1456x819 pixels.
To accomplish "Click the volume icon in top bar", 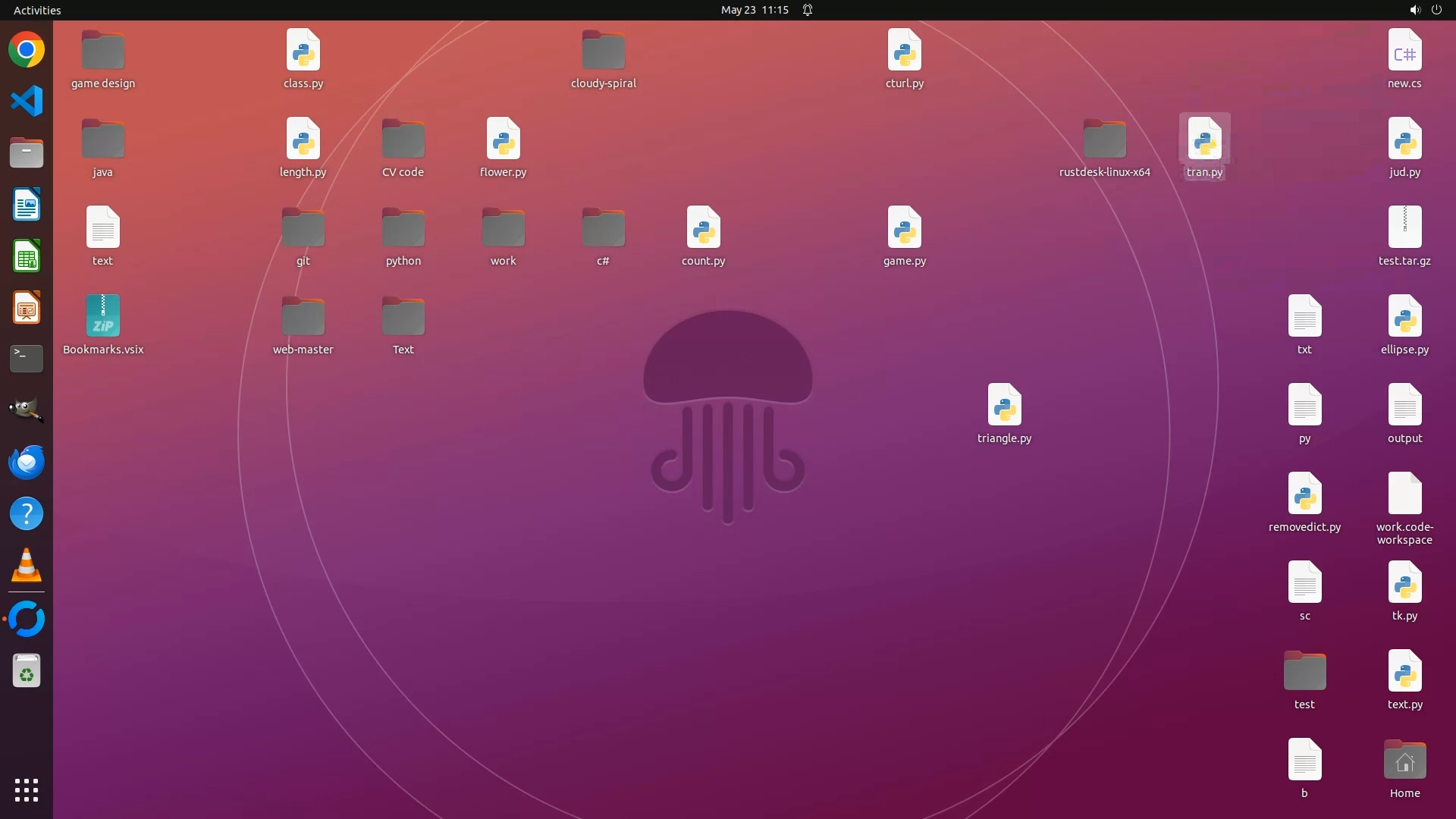I will coord(1414,10).
